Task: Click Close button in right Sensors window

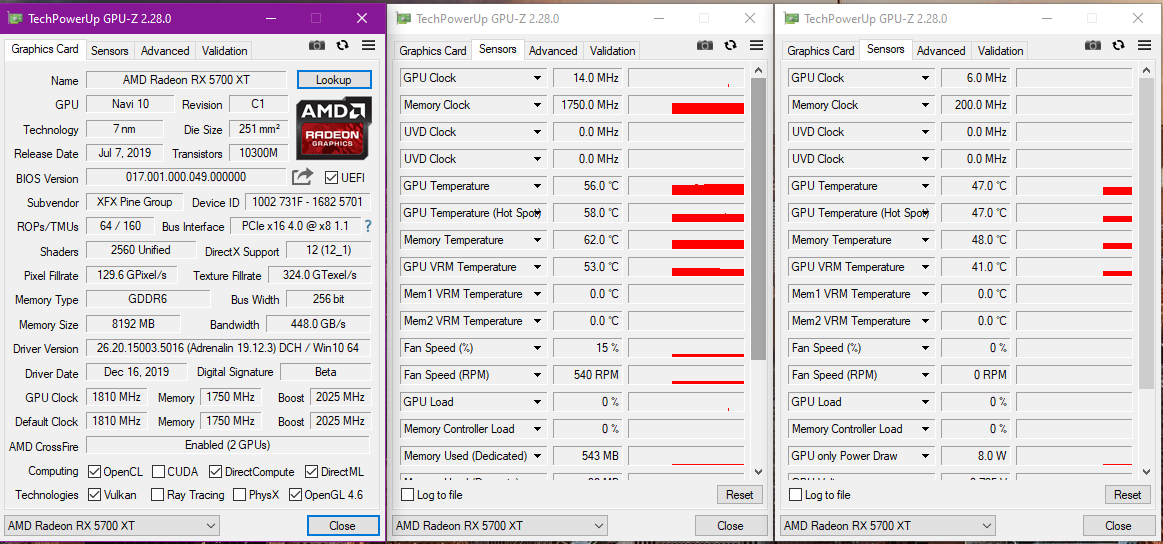Action: tap(1118, 525)
